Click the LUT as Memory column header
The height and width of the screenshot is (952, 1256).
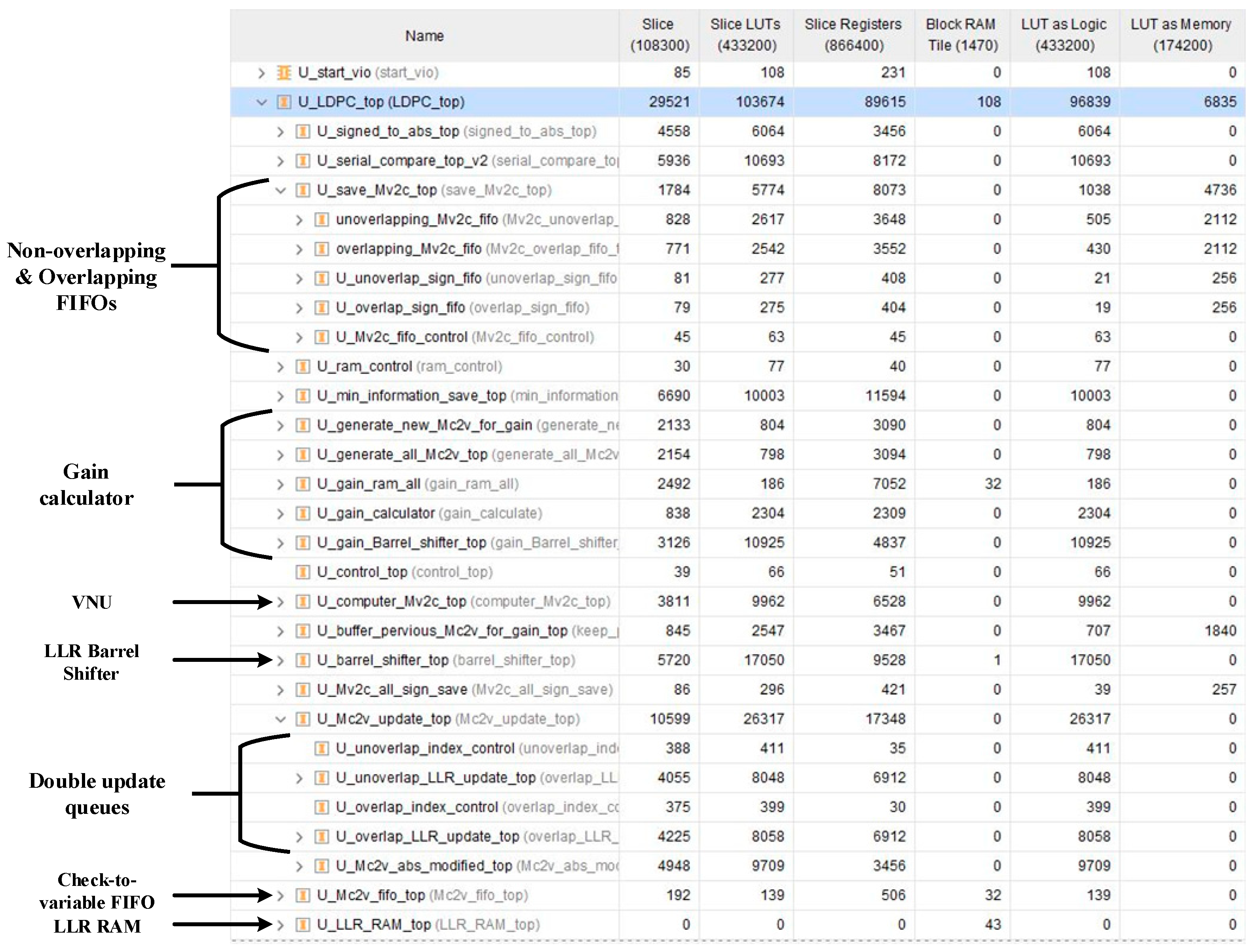(1181, 34)
